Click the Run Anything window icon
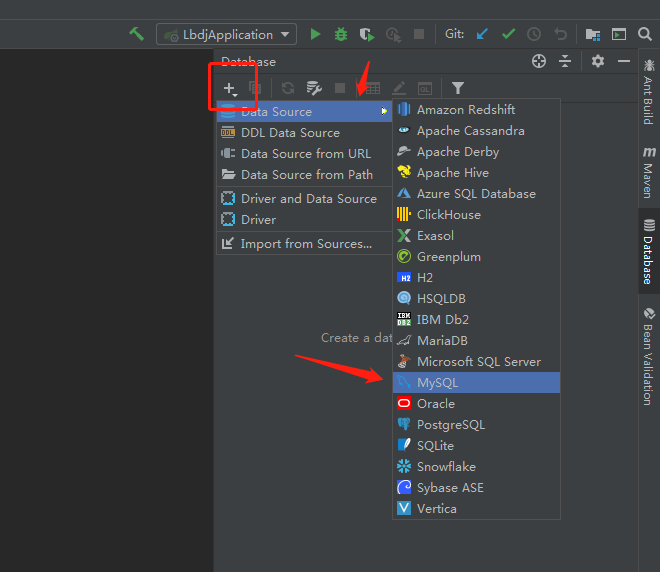 (619, 34)
